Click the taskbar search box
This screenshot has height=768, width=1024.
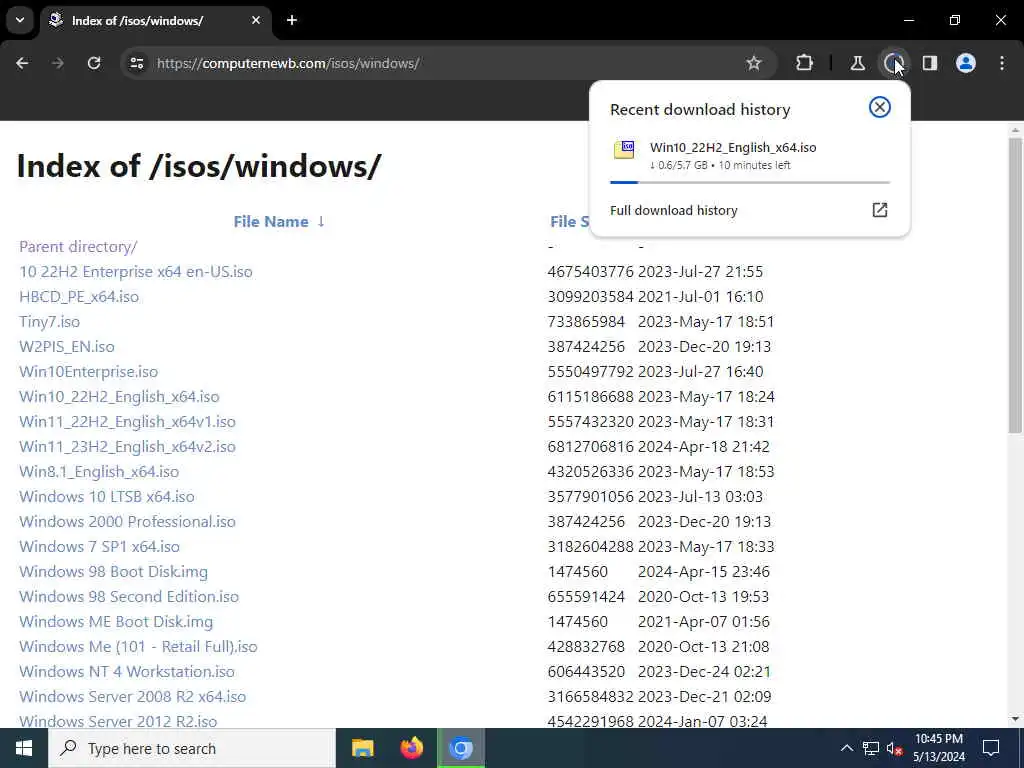[x=191, y=748]
